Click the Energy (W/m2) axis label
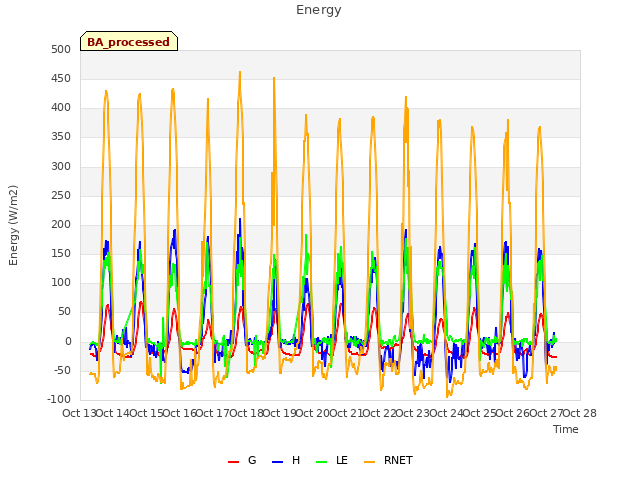This screenshot has height=480, width=640. [13, 225]
